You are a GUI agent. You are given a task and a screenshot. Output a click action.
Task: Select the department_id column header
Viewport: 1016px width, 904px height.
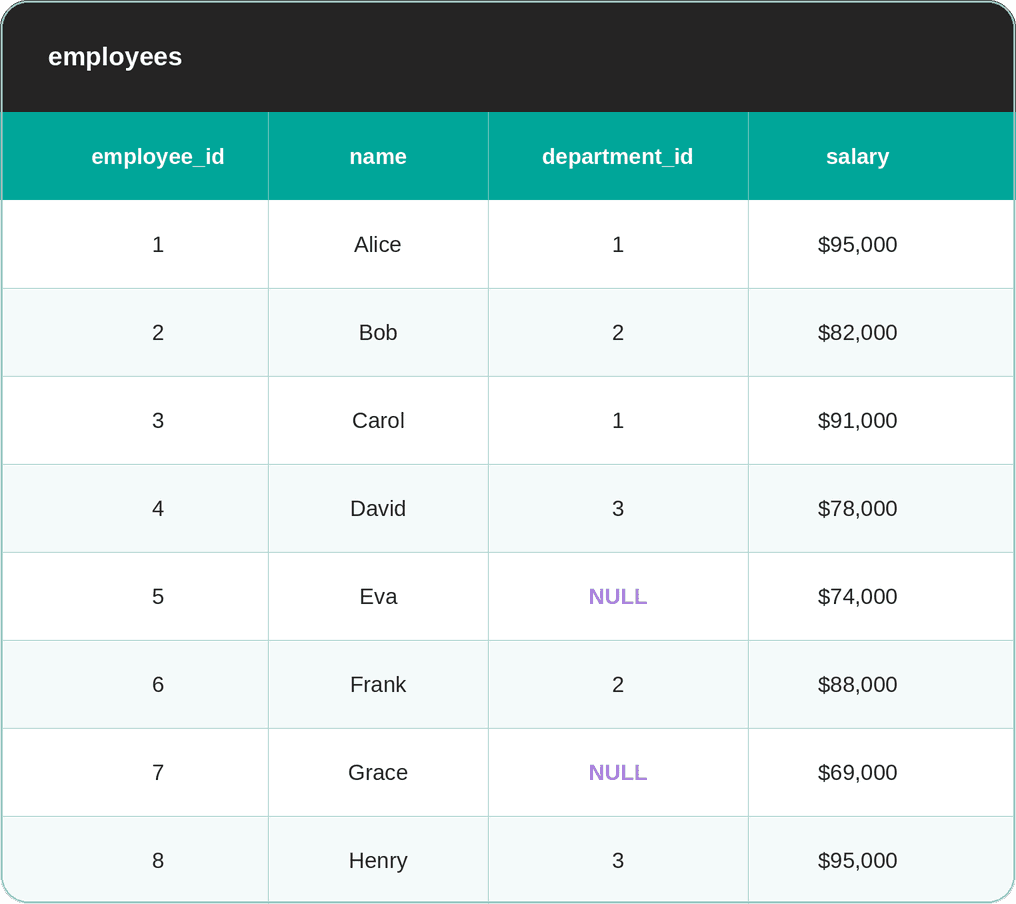618,156
